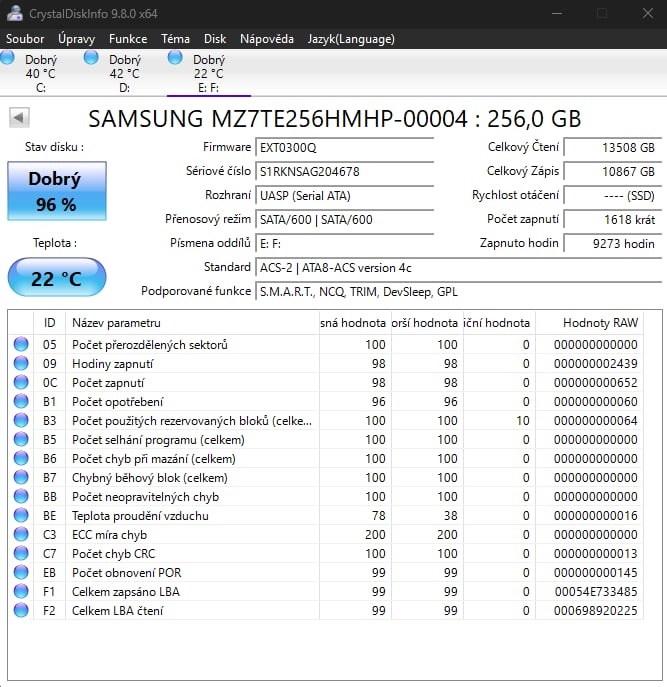Select row ECC míra chyb
This screenshot has width=667, height=687.
pyautogui.click(x=326, y=534)
